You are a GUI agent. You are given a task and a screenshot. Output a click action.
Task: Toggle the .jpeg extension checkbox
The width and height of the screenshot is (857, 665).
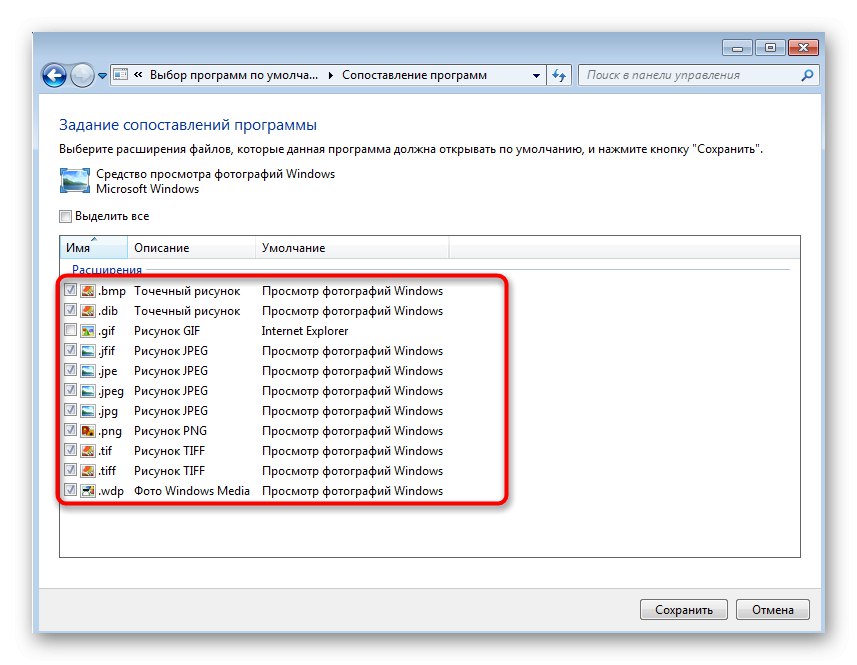(x=70, y=390)
